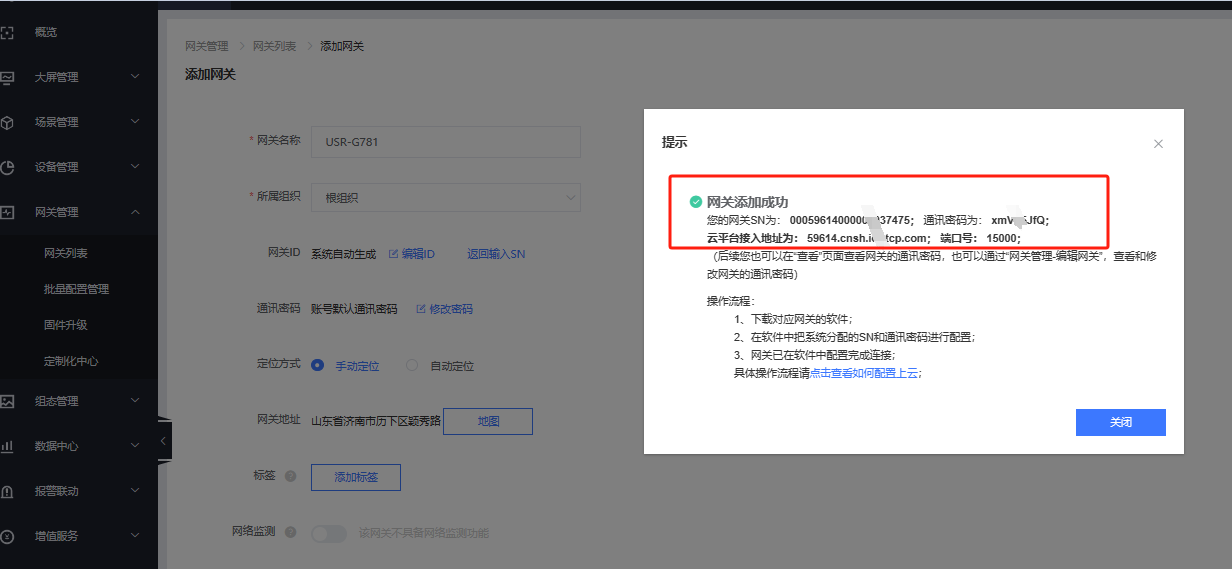This screenshot has height=569, width=1232.
Task: Click the 数据中心 bar chart icon
Action: point(7,446)
